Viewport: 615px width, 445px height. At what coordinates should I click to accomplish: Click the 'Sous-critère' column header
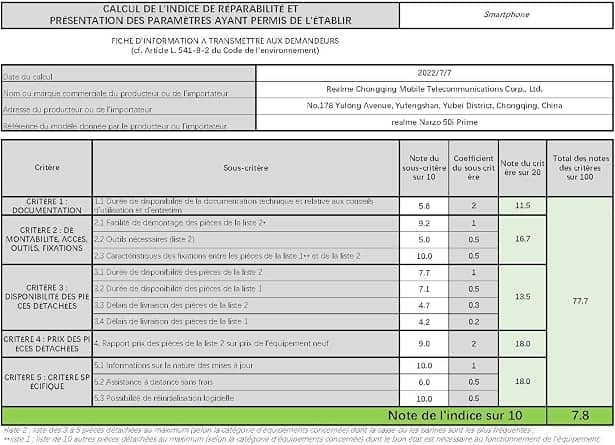click(246, 168)
